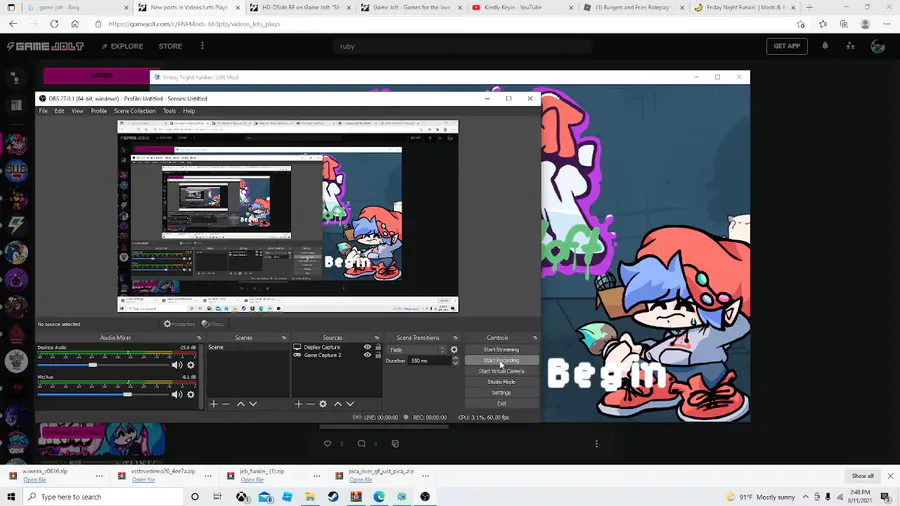
Task: Remove source with minus icon in Sources
Action: coord(311,404)
